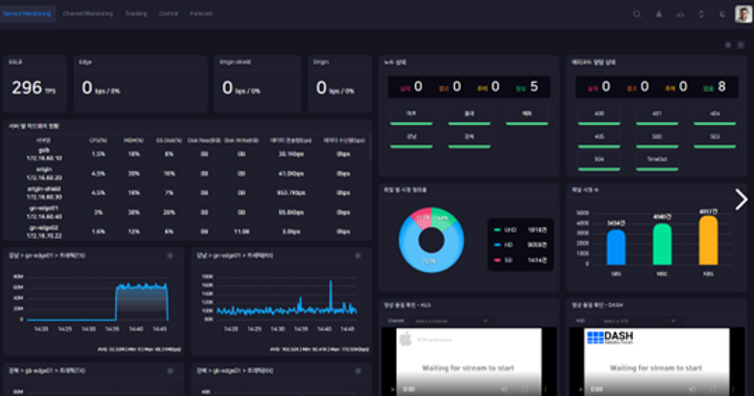The width and height of the screenshot is (754, 396).
Task: Click the blue SBS bar in the chart
Action: 616,247
